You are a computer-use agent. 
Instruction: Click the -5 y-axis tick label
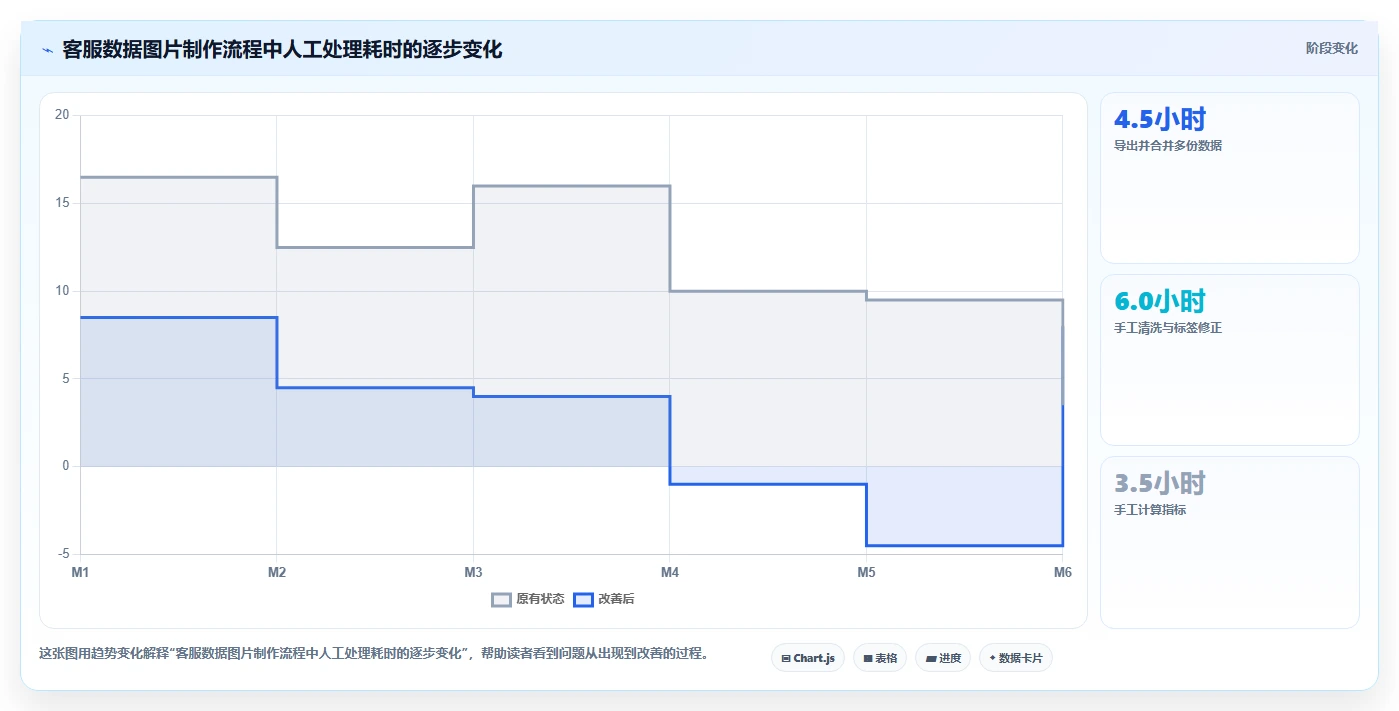tap(63, 554)
